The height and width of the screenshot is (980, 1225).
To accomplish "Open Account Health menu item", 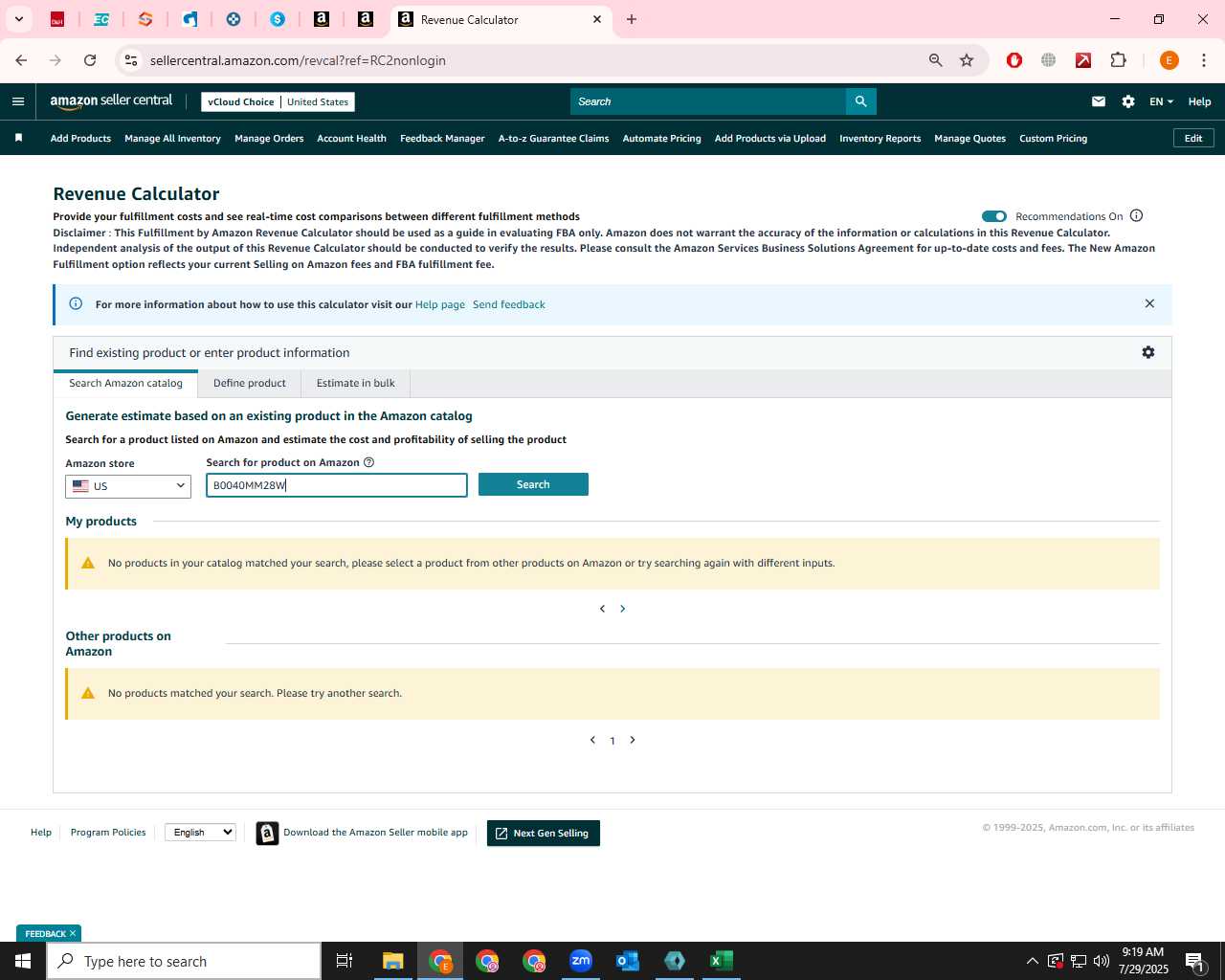I will coord(352,139).
